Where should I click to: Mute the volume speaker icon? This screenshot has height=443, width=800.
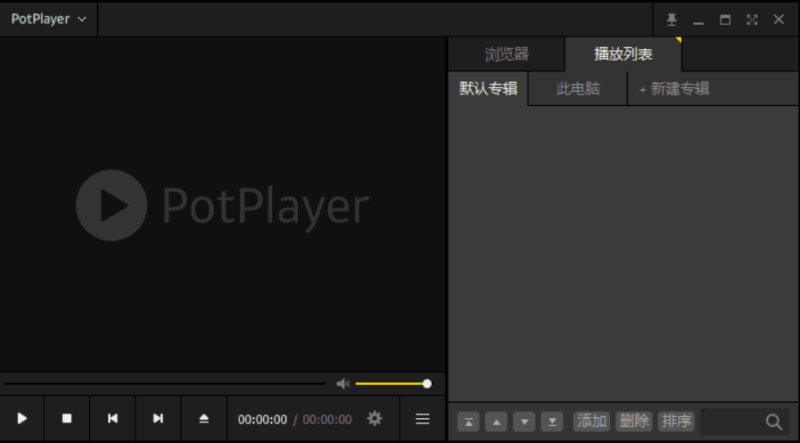click(343, 383)
